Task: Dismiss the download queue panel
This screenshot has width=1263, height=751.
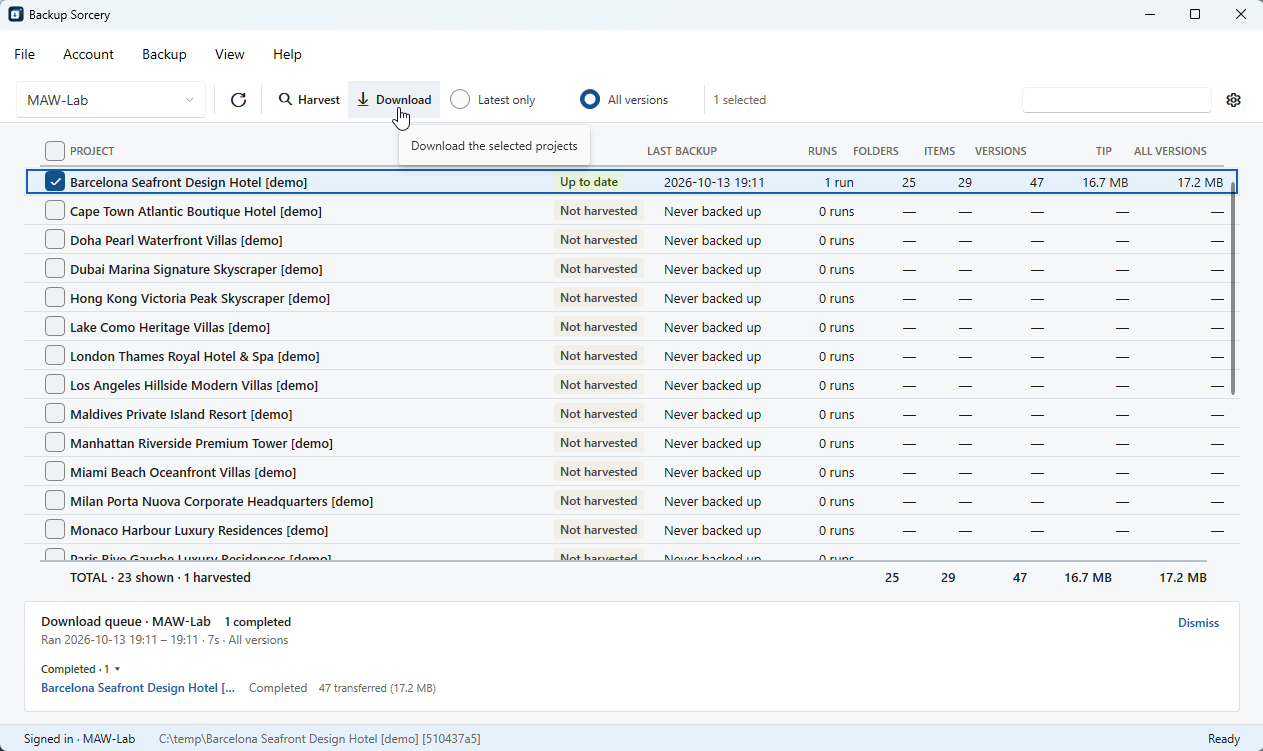Action: 1198,623
